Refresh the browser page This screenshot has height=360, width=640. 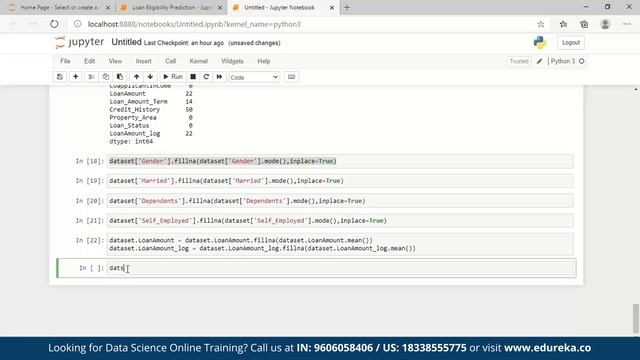click(x=54, y=24)
